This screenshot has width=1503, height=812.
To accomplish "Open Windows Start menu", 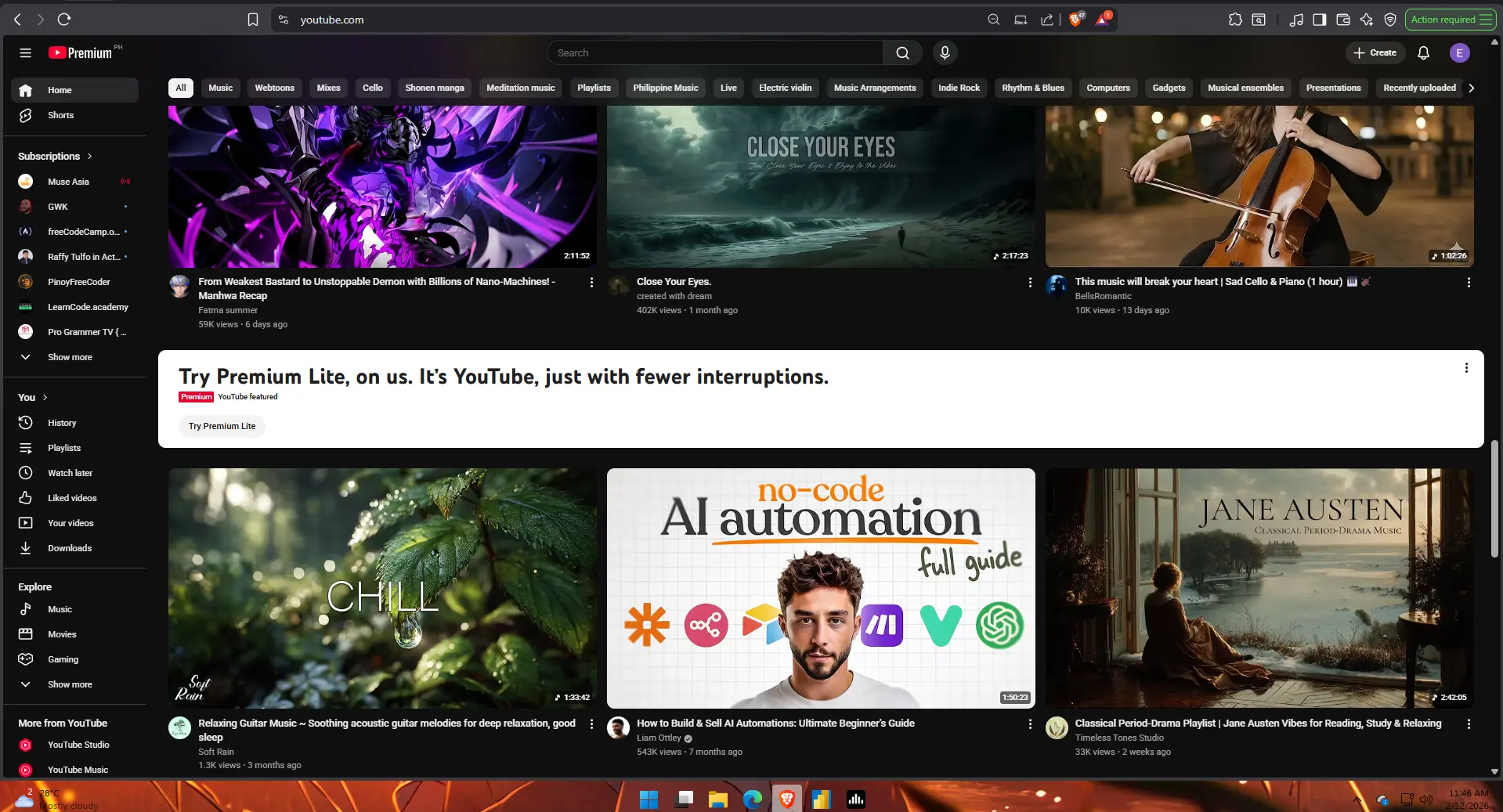I will point(649,799).
